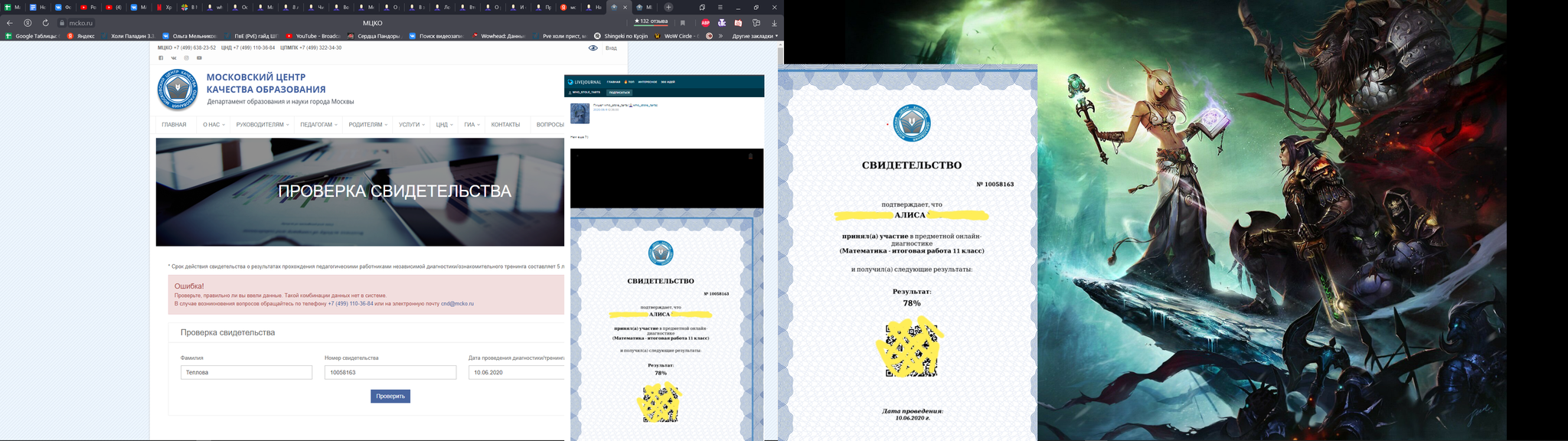Go back with the browser back arrow

coord(10,23)
